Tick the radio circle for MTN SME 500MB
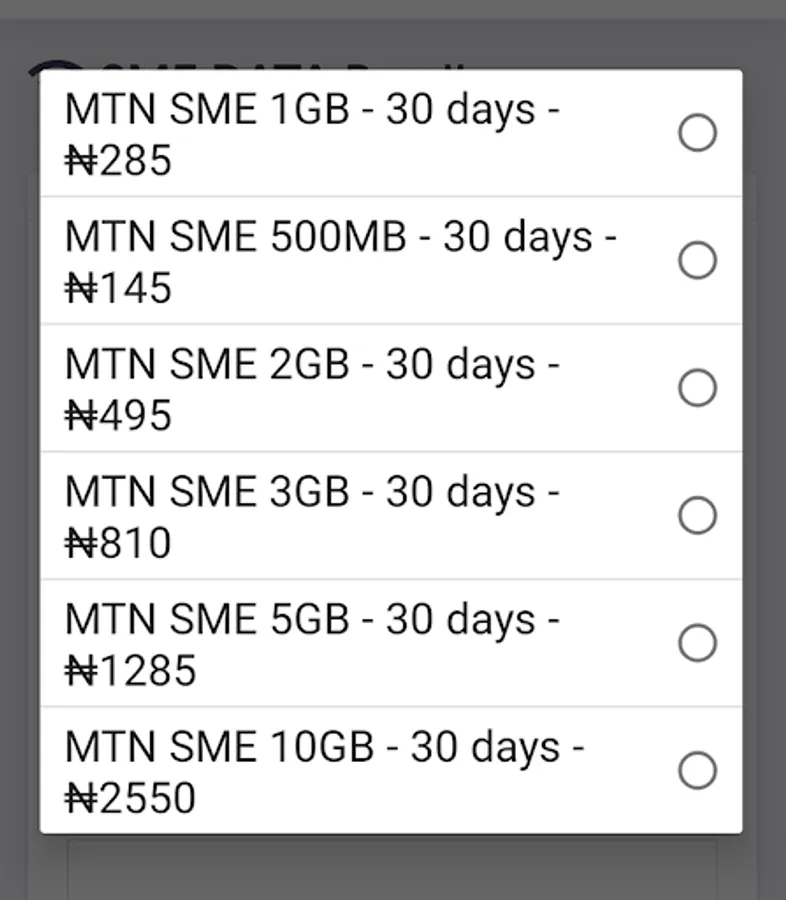786x900 pixels. 697,261
